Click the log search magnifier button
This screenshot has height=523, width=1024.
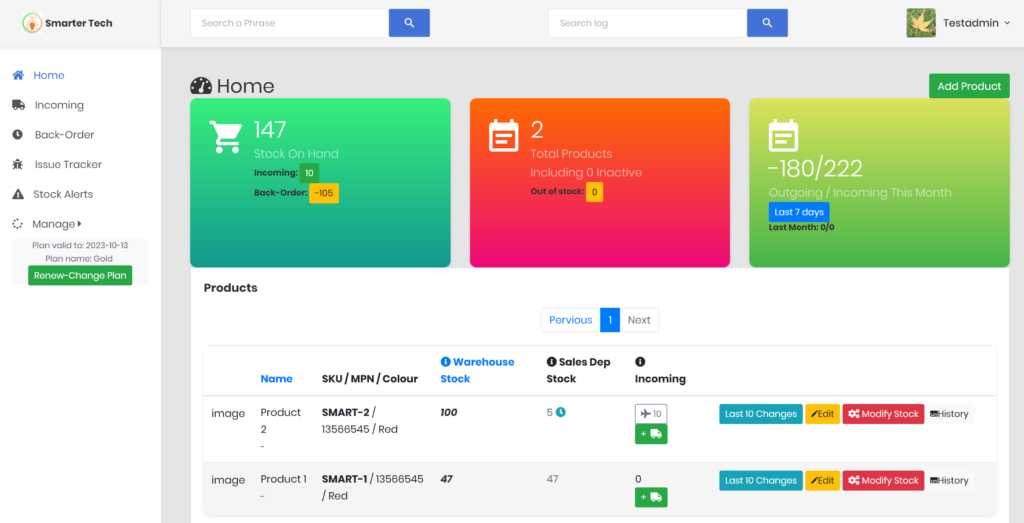coord(767,23)
